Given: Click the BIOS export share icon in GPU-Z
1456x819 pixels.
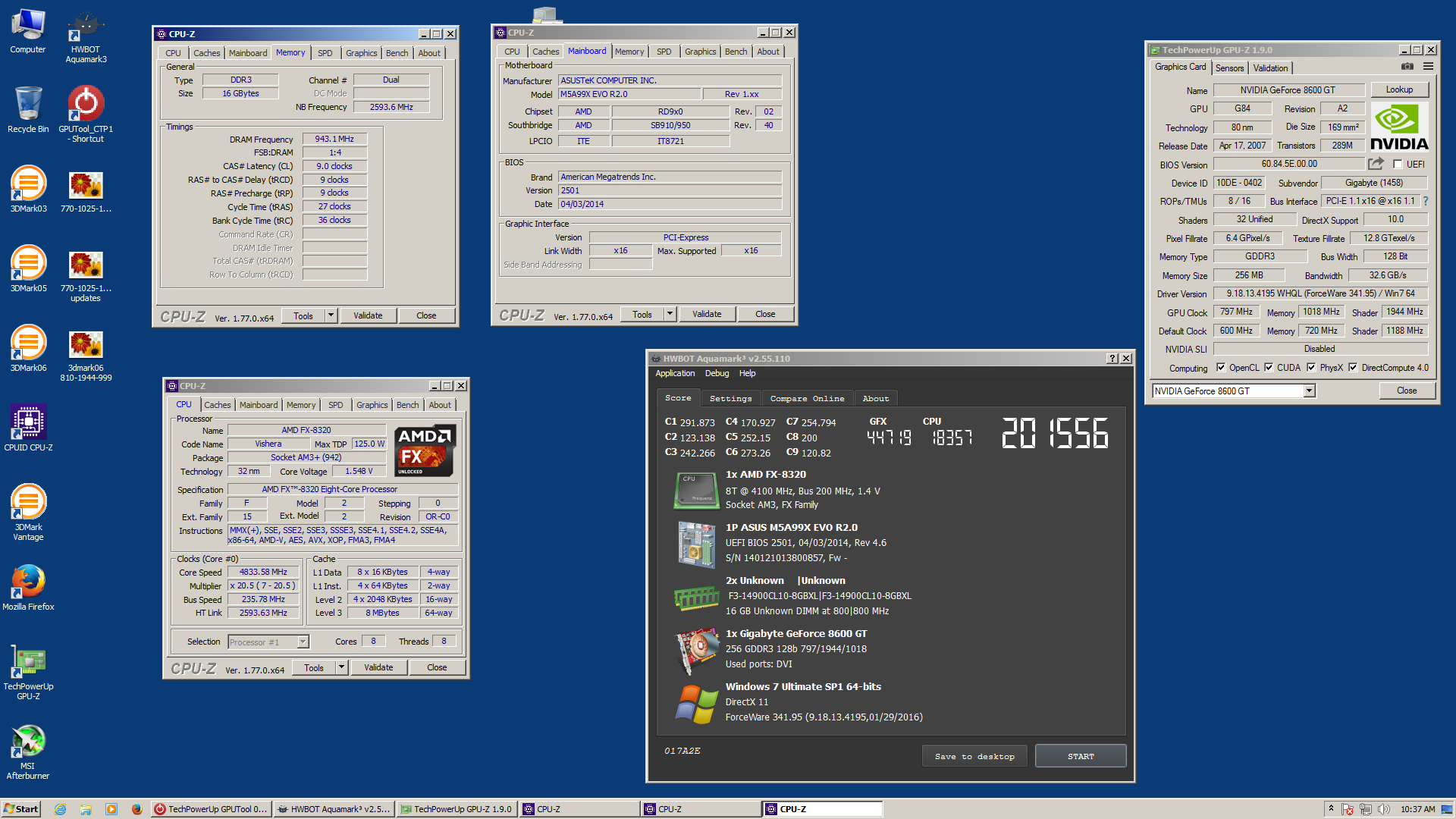Looking at the screenshot, I should click(x=1376, y=164).
